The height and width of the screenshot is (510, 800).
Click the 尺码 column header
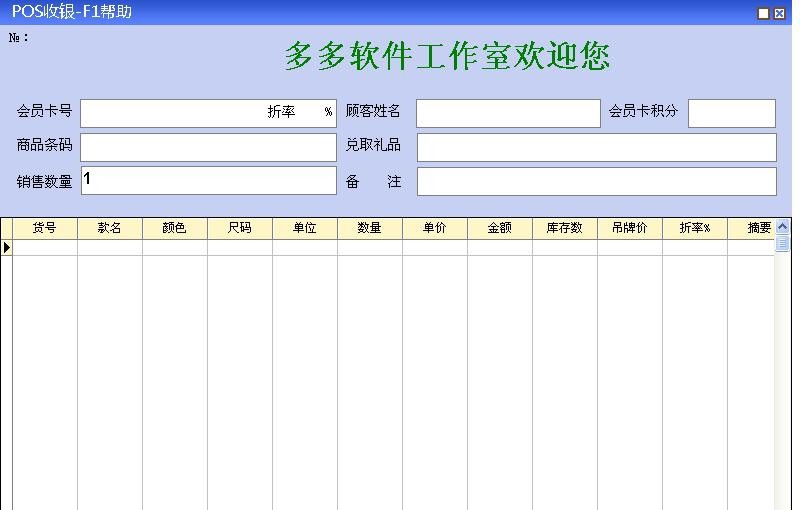240,228
